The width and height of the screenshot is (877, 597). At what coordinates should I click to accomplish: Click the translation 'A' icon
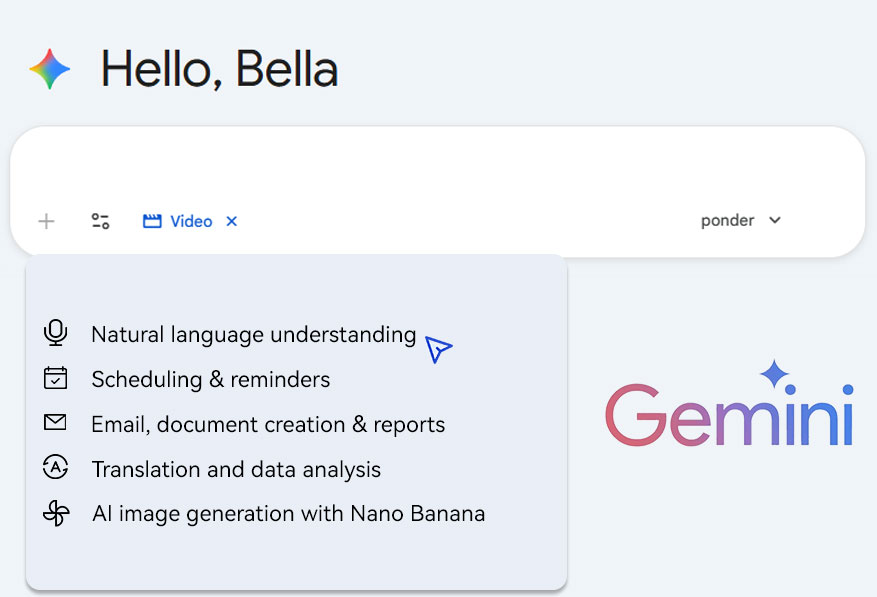[56, 468]
